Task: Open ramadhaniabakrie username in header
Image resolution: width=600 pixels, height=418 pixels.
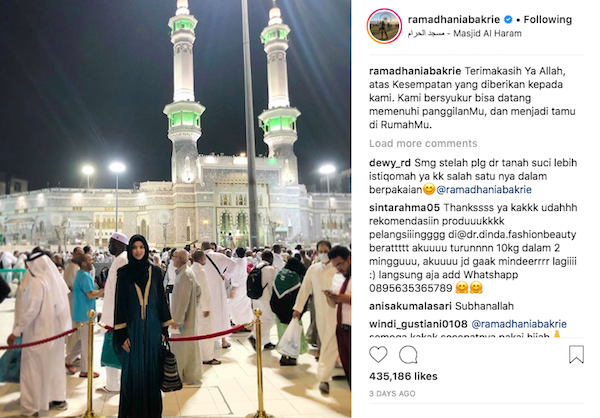Action: click(x=454, y=20)
